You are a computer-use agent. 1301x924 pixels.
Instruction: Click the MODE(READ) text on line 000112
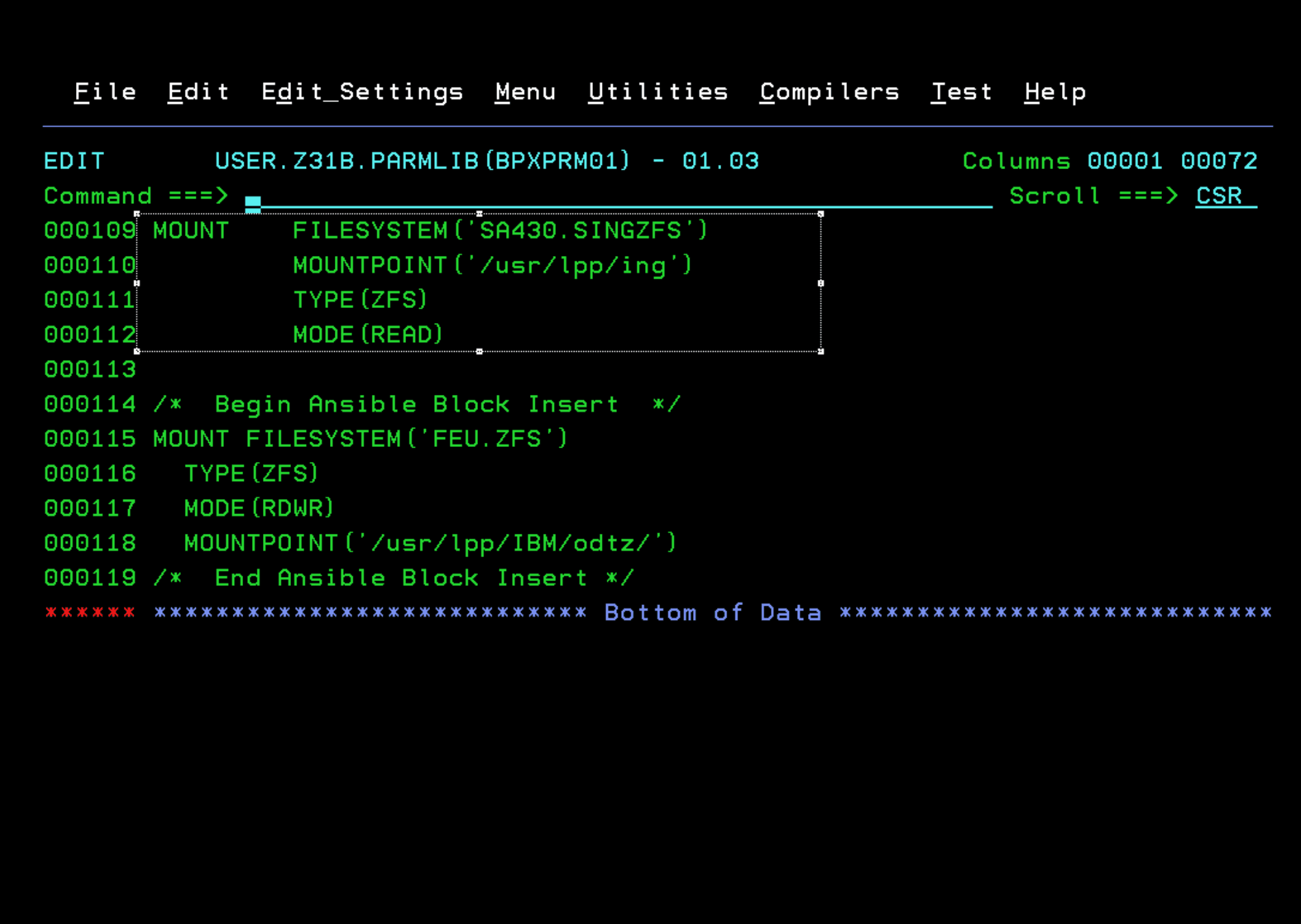tap(367, 334)
